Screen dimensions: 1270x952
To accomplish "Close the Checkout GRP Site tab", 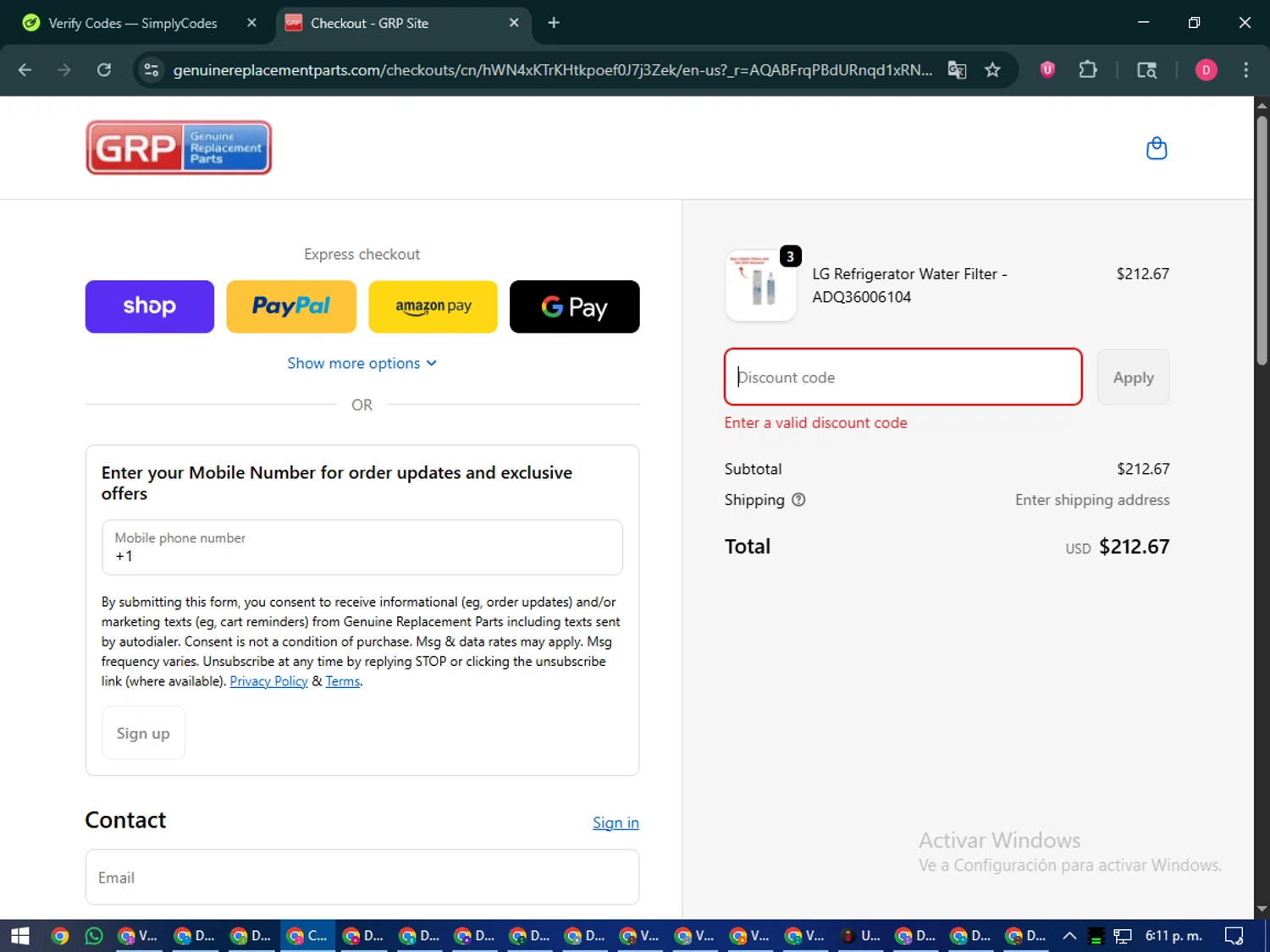I will 514,23.
